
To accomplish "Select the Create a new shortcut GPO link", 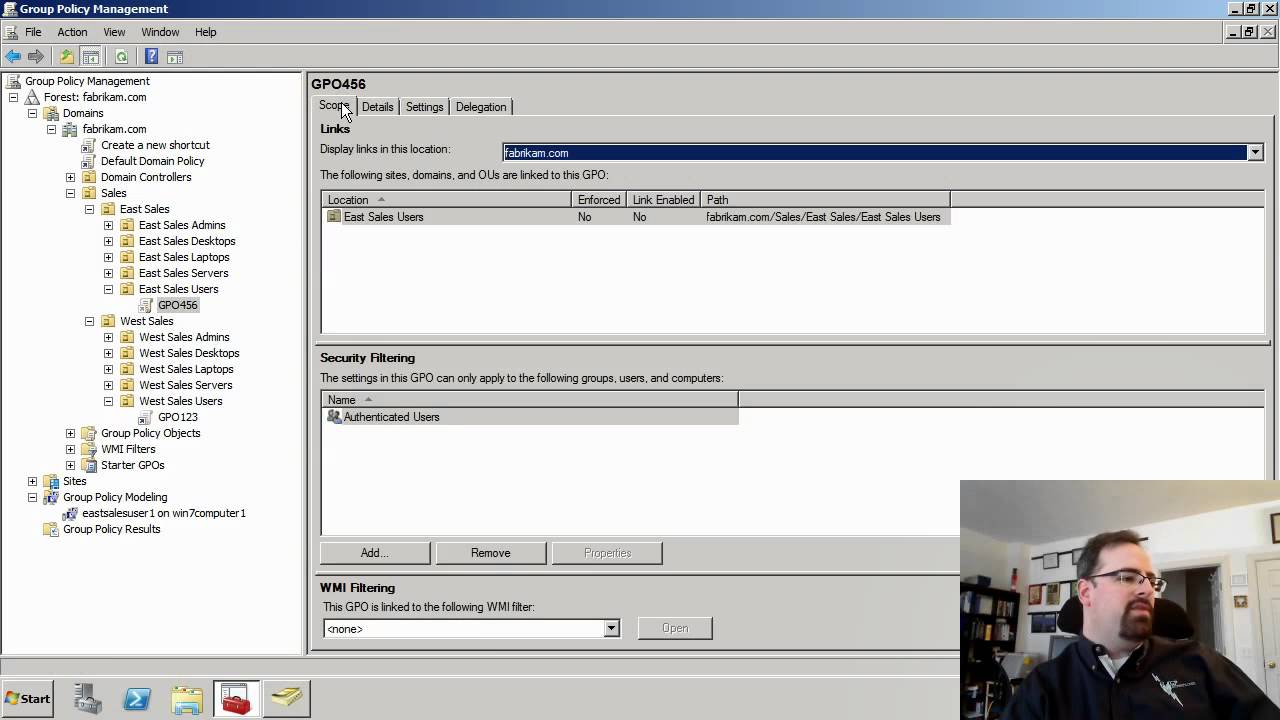I will [x=155, y=145].
